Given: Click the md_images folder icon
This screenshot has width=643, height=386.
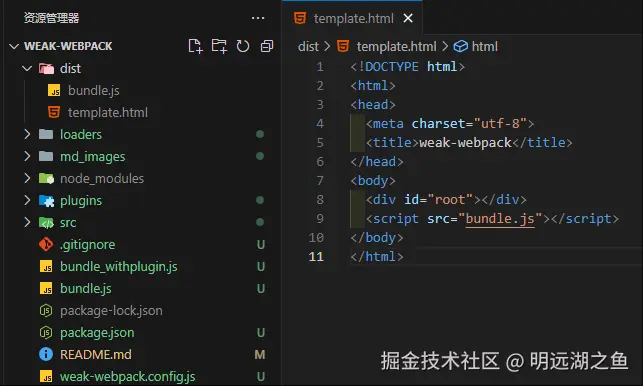Looking at the screenshot, I should point(46,156).
